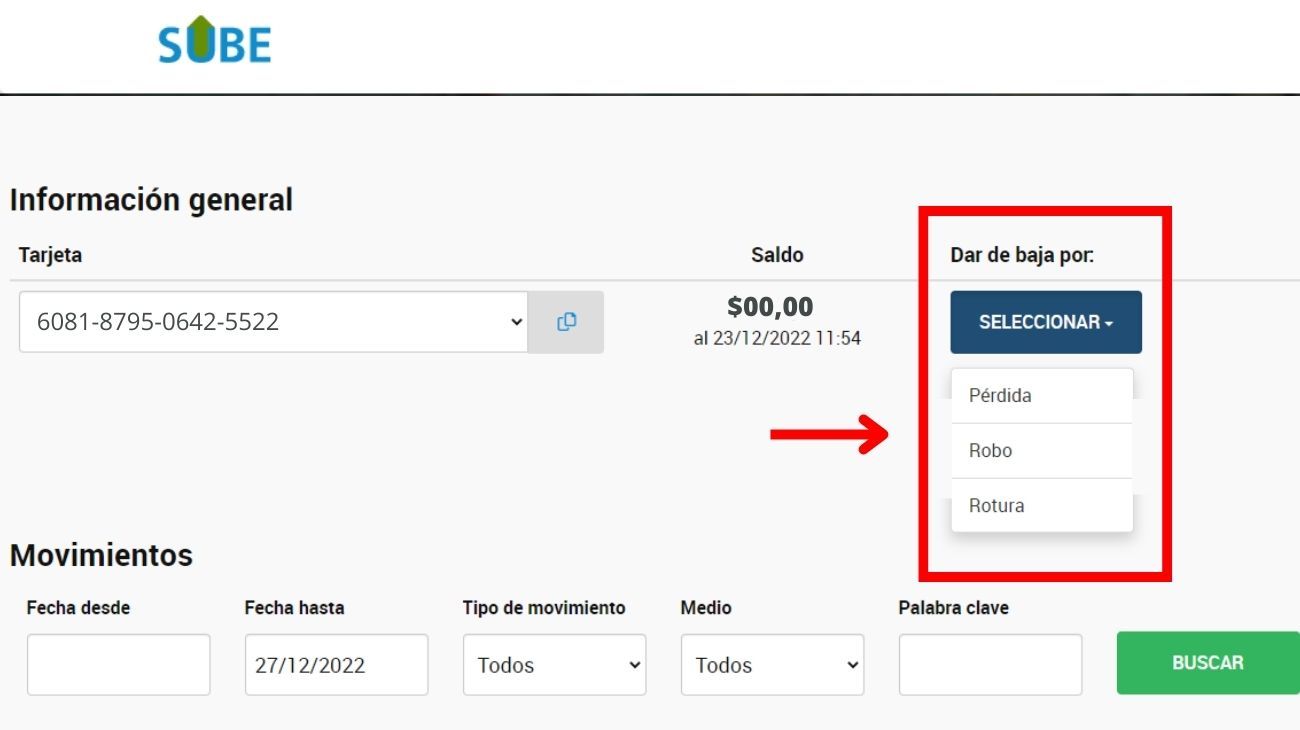Click the Palabra clave input field
Screen dimensions: 1300x730
[991, 665]
